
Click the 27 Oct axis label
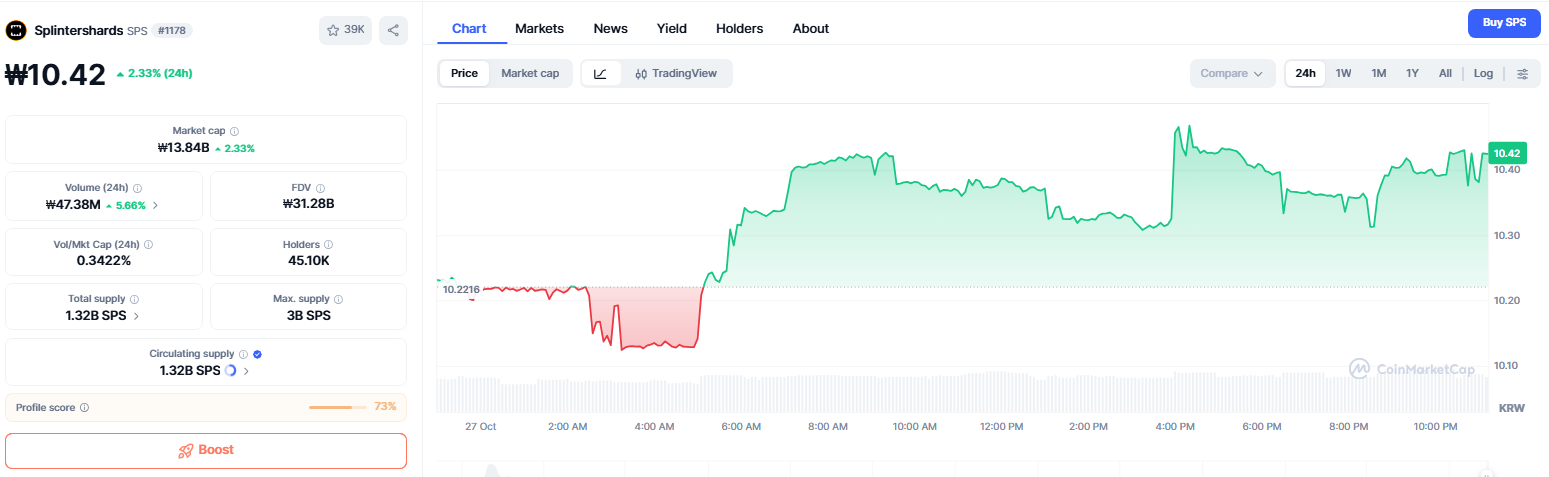(x=480, y=427)
